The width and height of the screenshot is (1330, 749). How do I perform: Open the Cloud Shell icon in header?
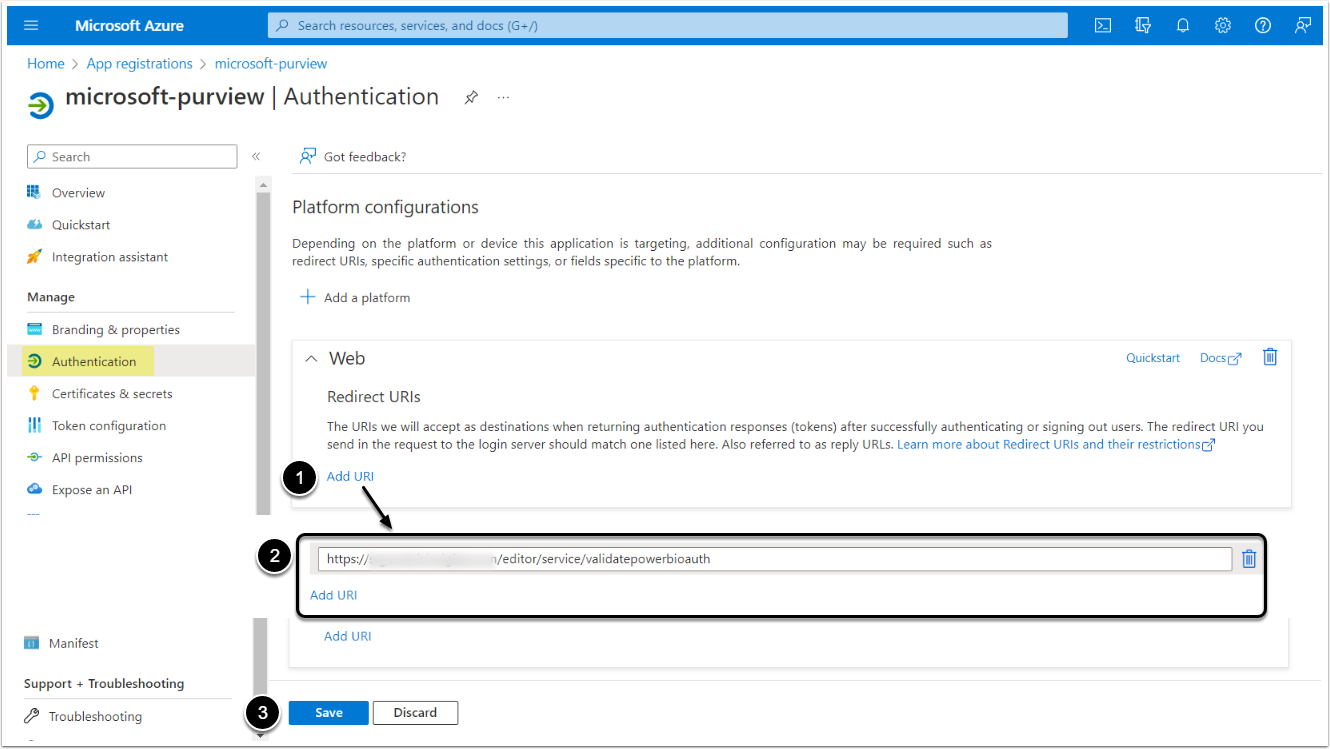[1103, 26]
